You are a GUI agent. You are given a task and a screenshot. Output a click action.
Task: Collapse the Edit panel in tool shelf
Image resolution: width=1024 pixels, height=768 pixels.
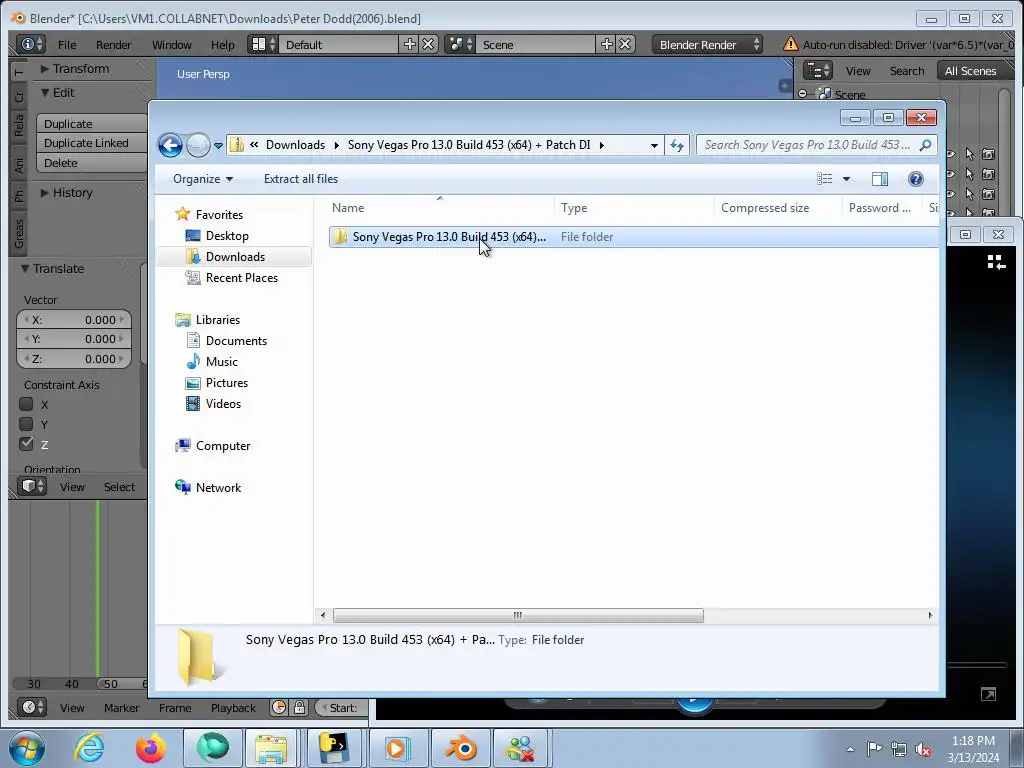pyautogui.click(x=45, y=93)
